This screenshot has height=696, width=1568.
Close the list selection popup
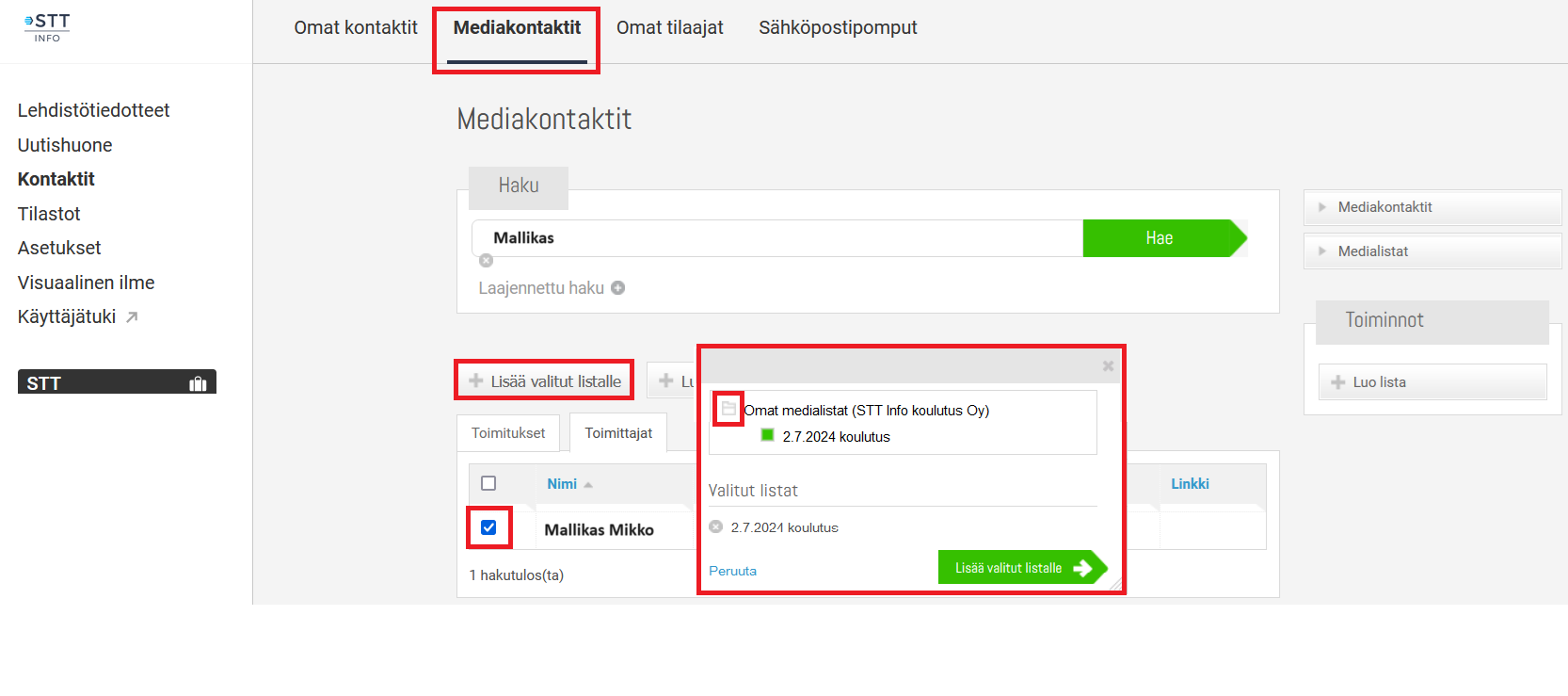pyautogui.click(x=1108, y=365)
